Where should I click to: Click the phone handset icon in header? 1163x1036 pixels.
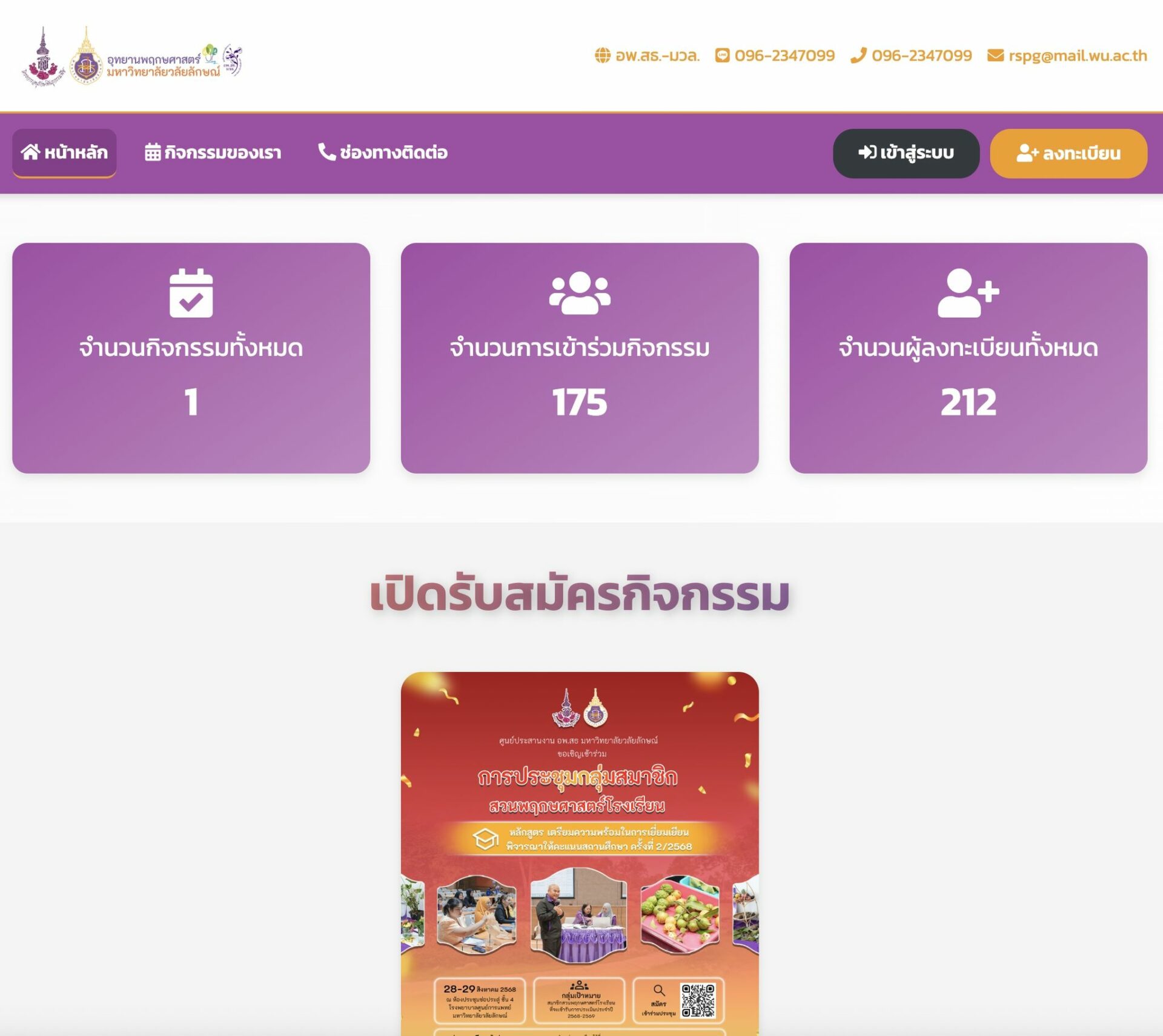point(858,56)
